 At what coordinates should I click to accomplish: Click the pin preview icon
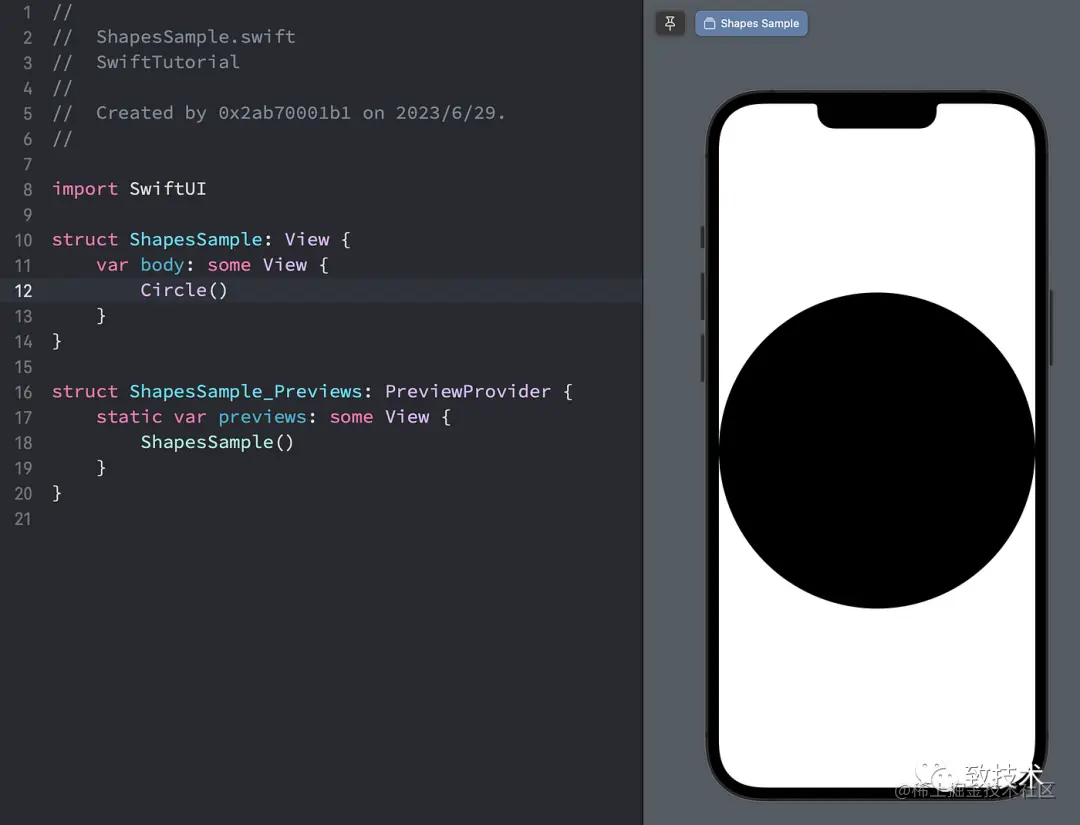click(x=669, y=23)
